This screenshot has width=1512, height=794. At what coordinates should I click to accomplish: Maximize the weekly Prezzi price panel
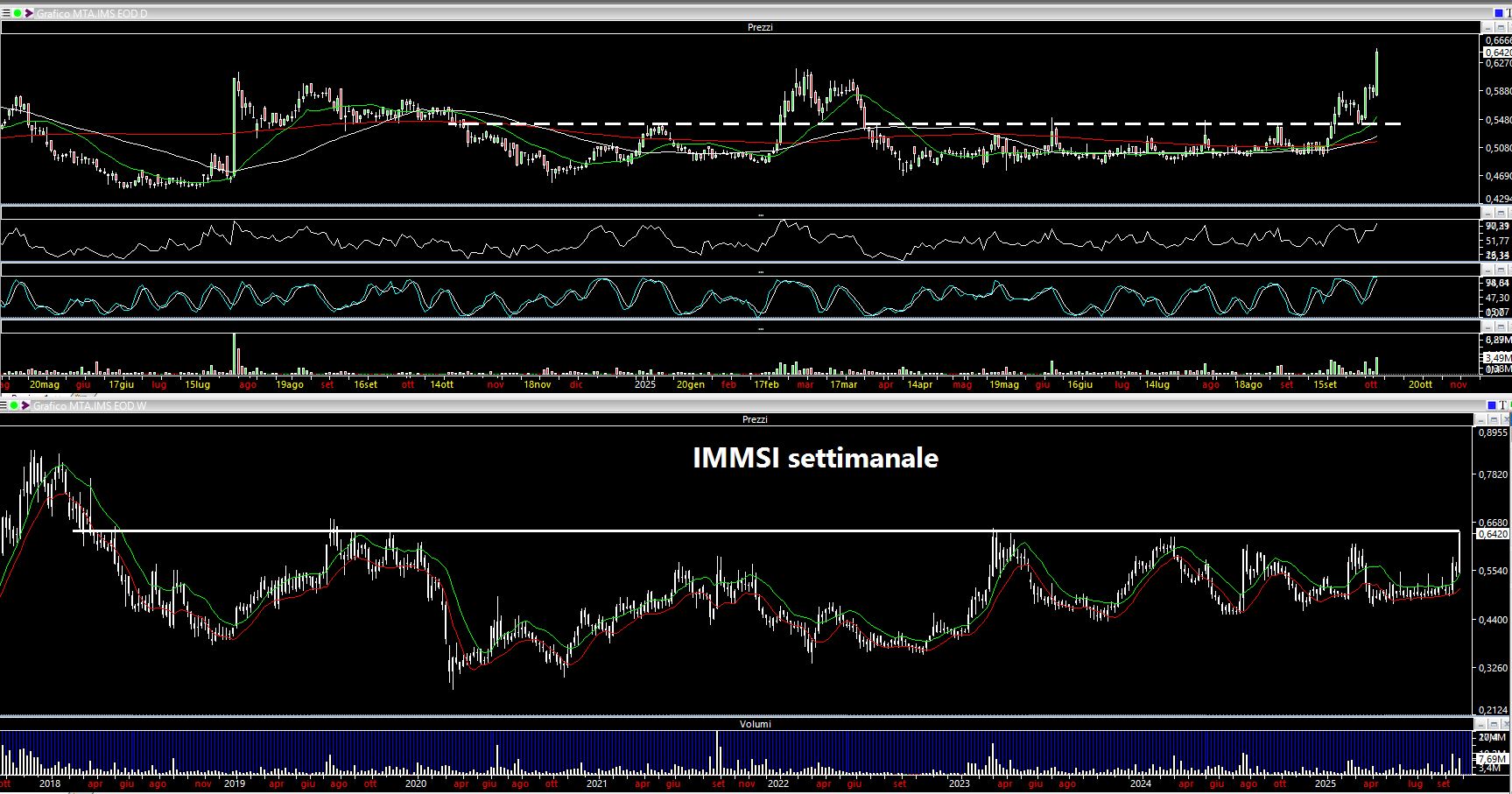click(1494, 420)
